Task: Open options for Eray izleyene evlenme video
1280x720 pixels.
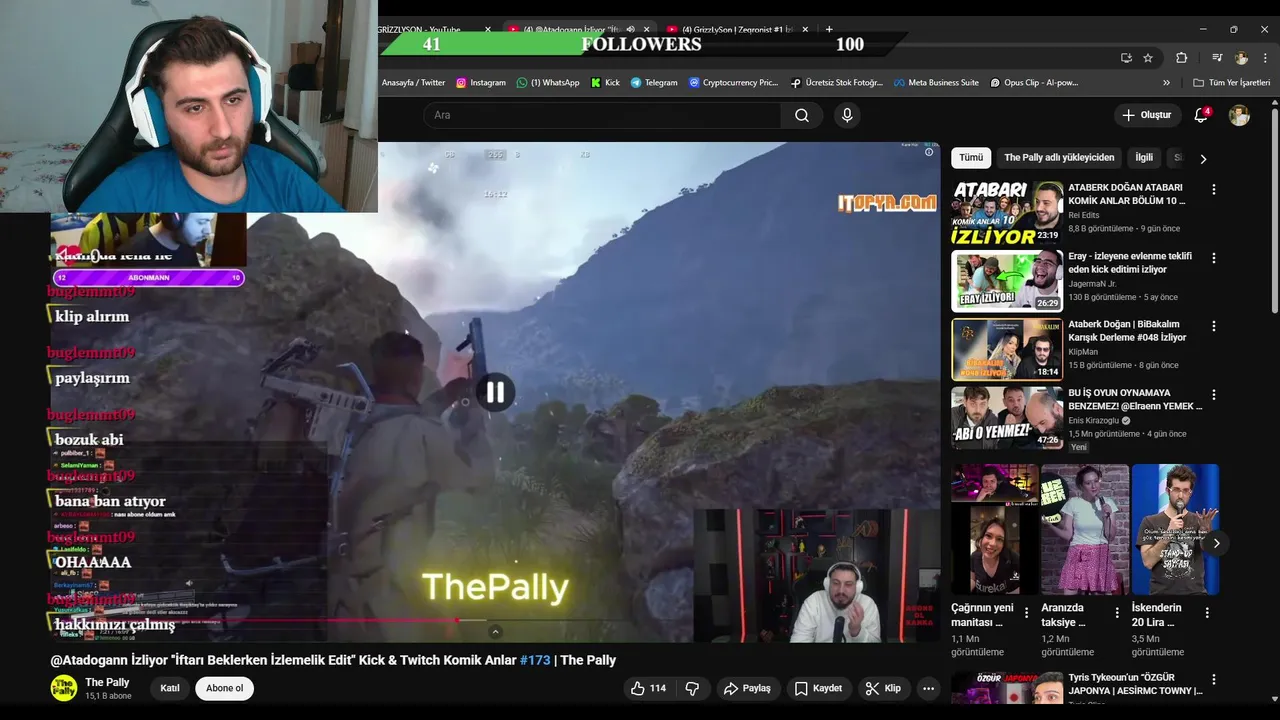Action: (1214, 258)
